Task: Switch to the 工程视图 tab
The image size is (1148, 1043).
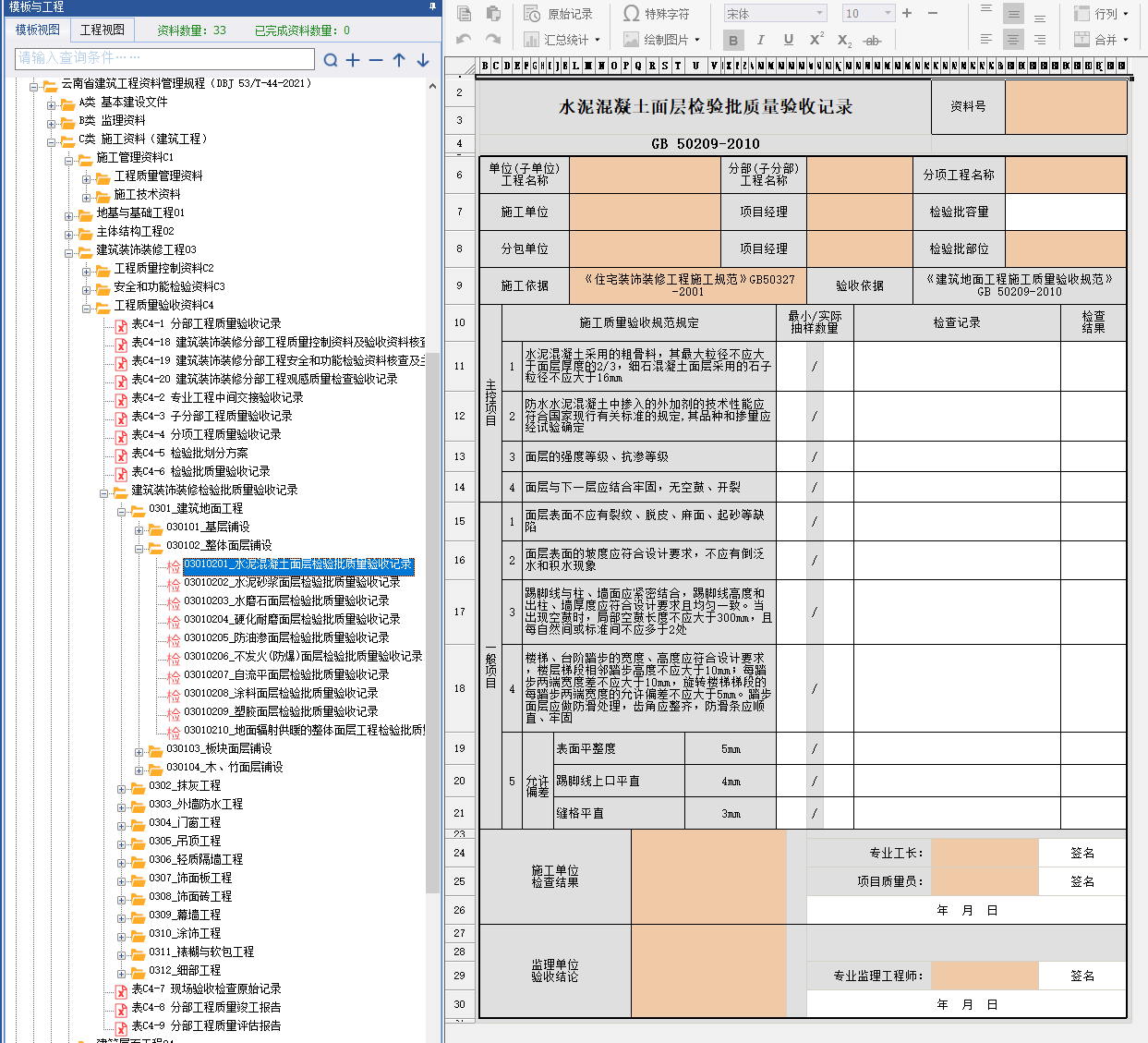Action: point(103,30)
